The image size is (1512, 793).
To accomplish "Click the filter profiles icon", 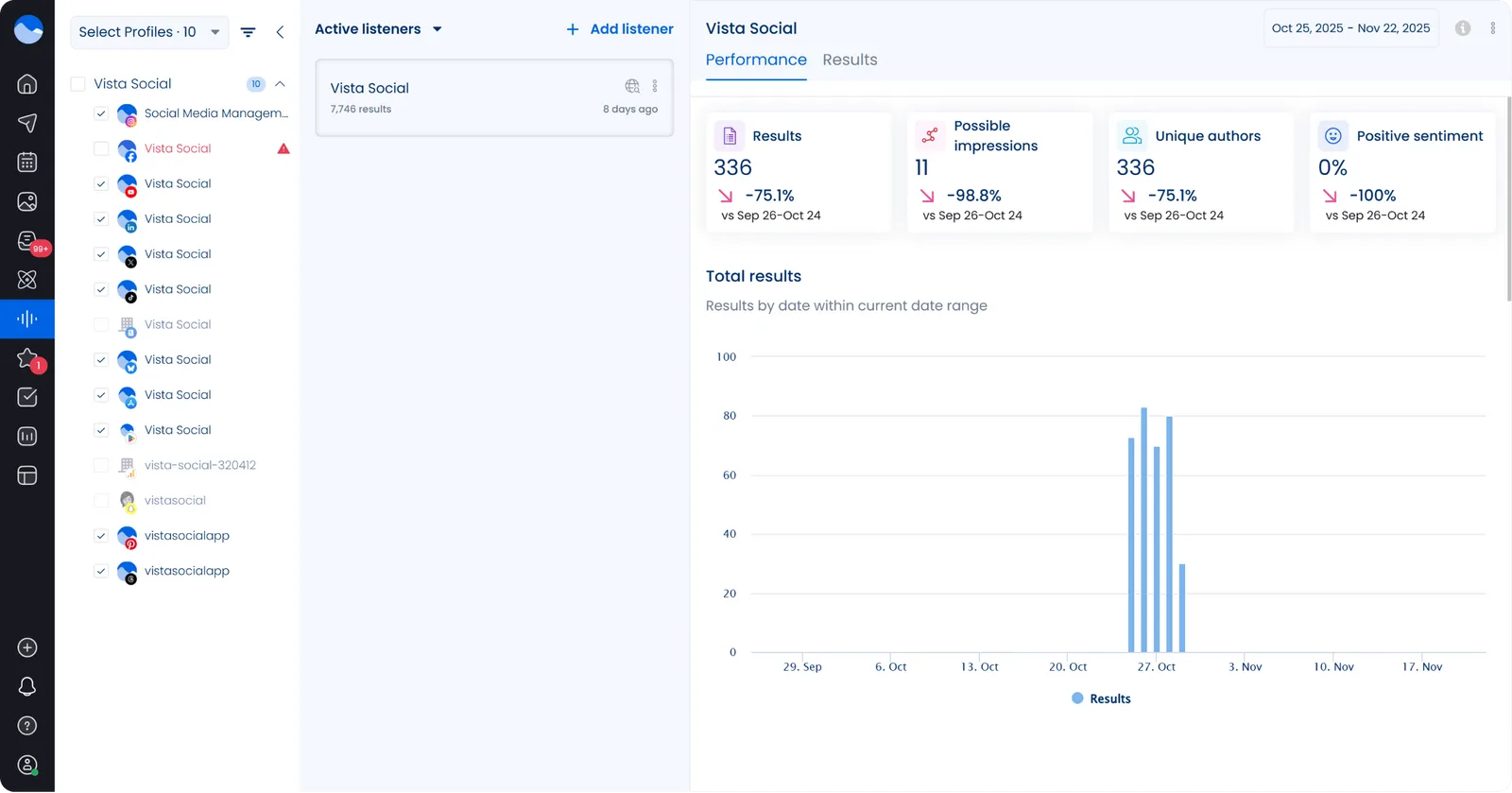I will [x=249, y=32].
